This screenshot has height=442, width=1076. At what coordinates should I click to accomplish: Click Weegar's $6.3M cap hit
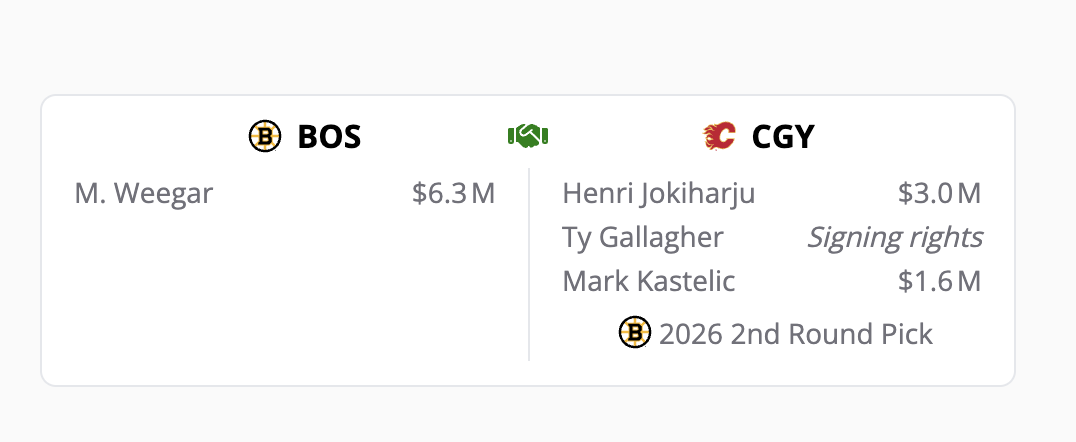pos(453,193)
